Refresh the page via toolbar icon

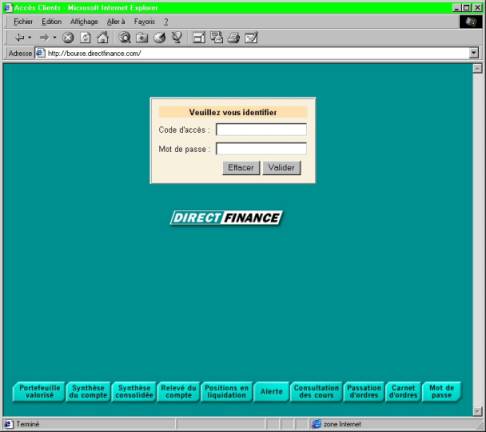tap(85, 38)
